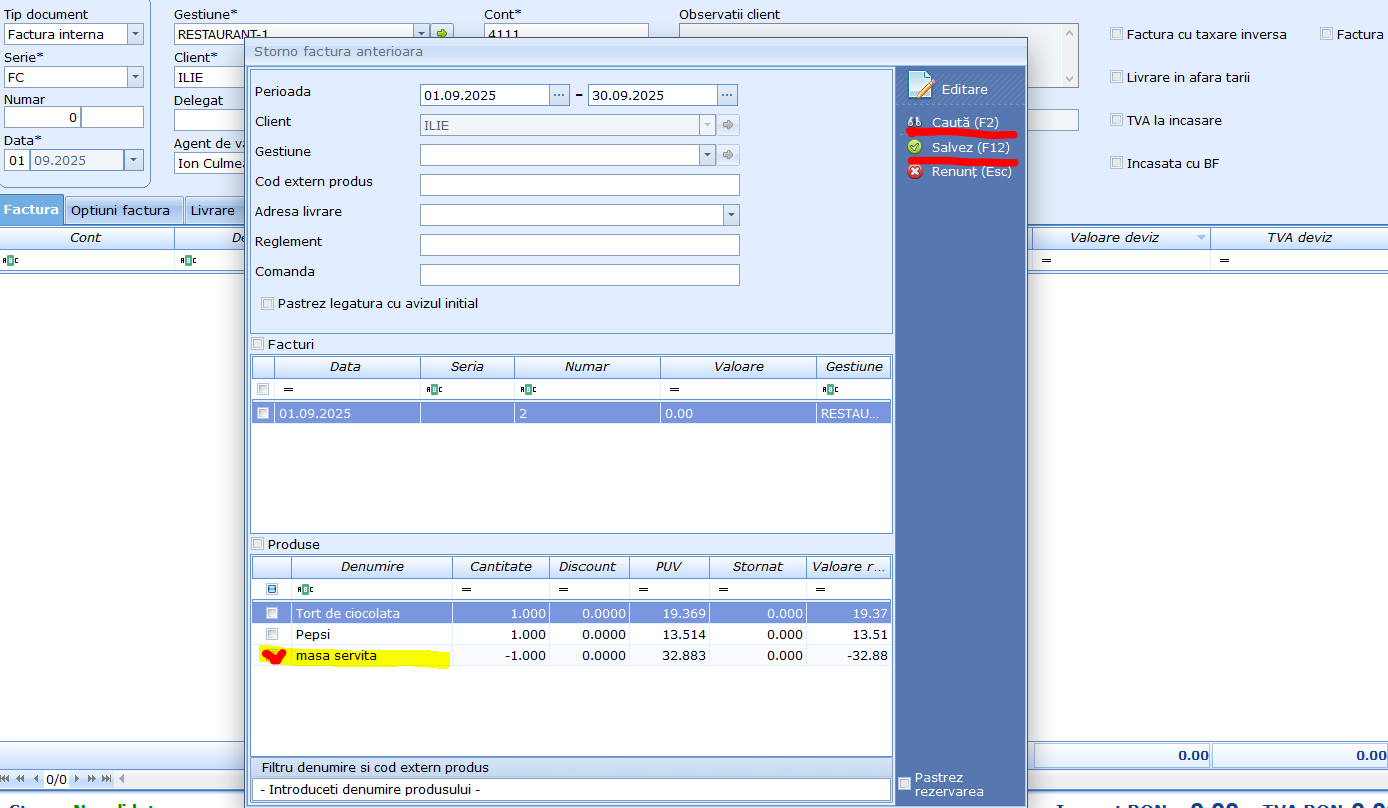Open the Tip document dropdown
The width and height of the screenshot is (1388, 808).
point(135,35)
